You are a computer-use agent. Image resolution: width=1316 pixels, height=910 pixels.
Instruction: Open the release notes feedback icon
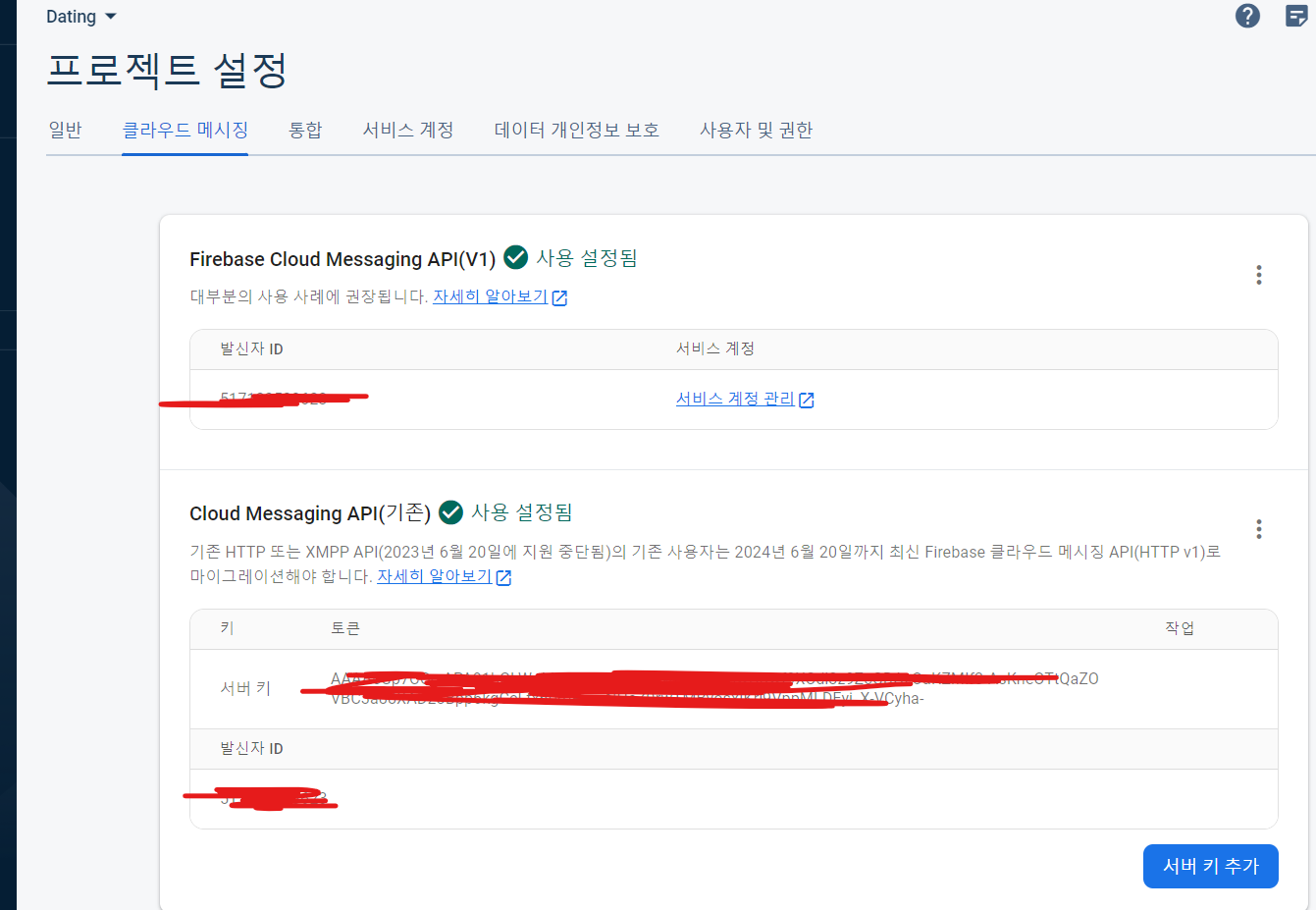pyautogui.click(x=1296, y=16)
